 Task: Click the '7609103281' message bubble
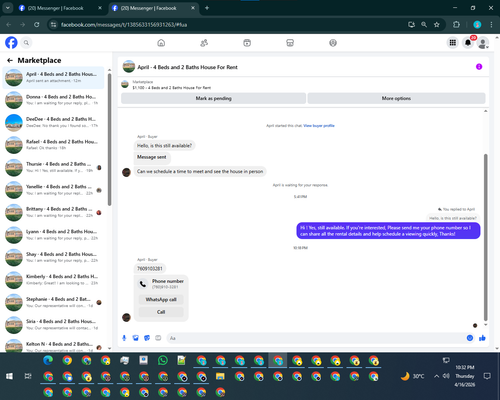(150, 268)
